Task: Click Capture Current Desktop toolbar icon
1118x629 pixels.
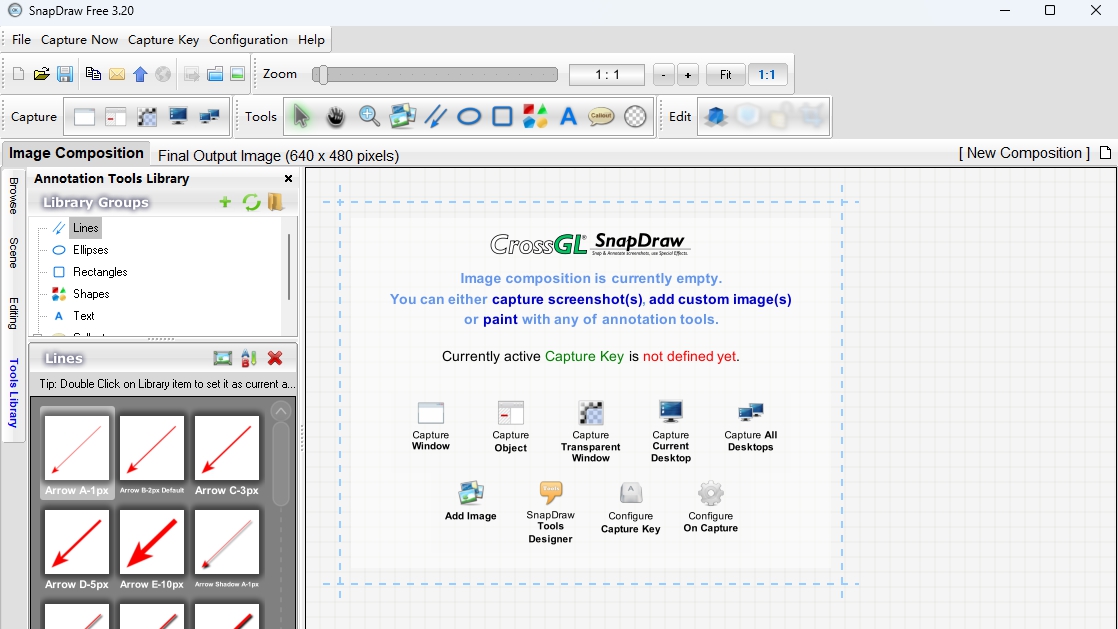Action: click(x=178, y=117)
